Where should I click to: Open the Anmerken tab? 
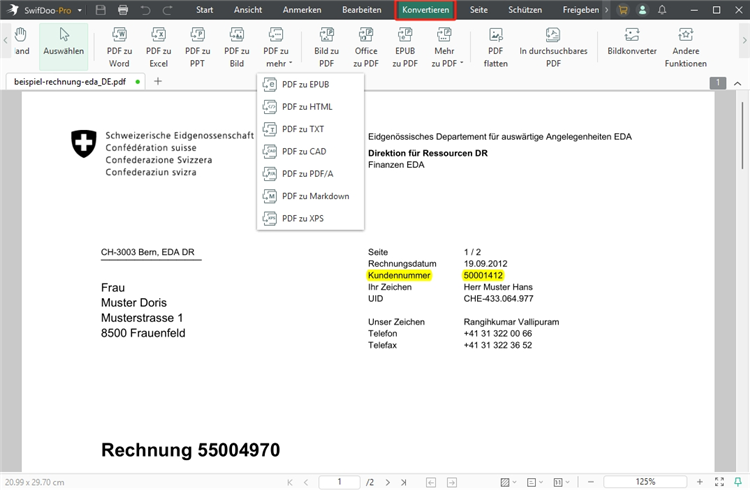click(302, 10)
